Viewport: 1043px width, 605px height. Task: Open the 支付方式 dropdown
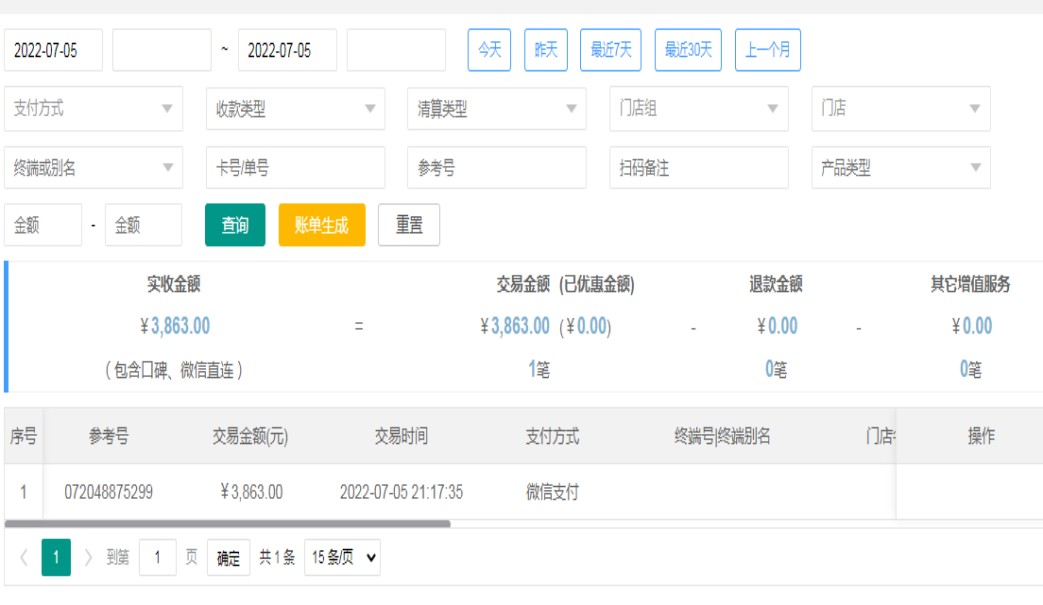point(93,109)
